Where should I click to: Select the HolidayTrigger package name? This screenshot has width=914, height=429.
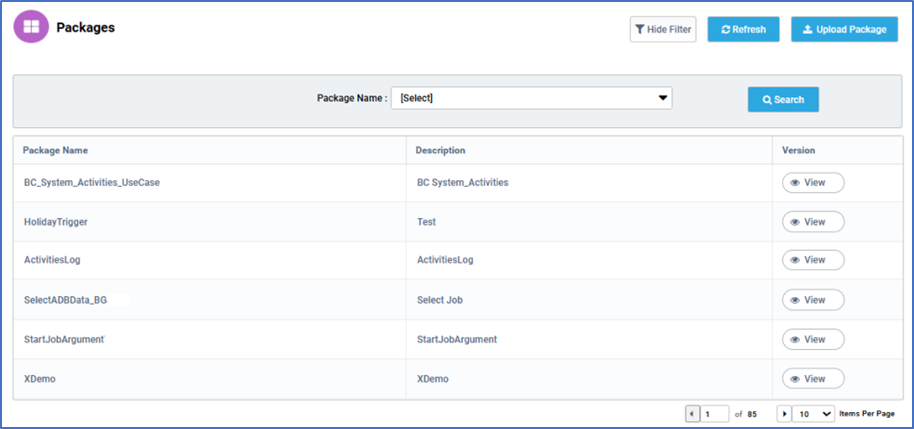coord(56,222)
